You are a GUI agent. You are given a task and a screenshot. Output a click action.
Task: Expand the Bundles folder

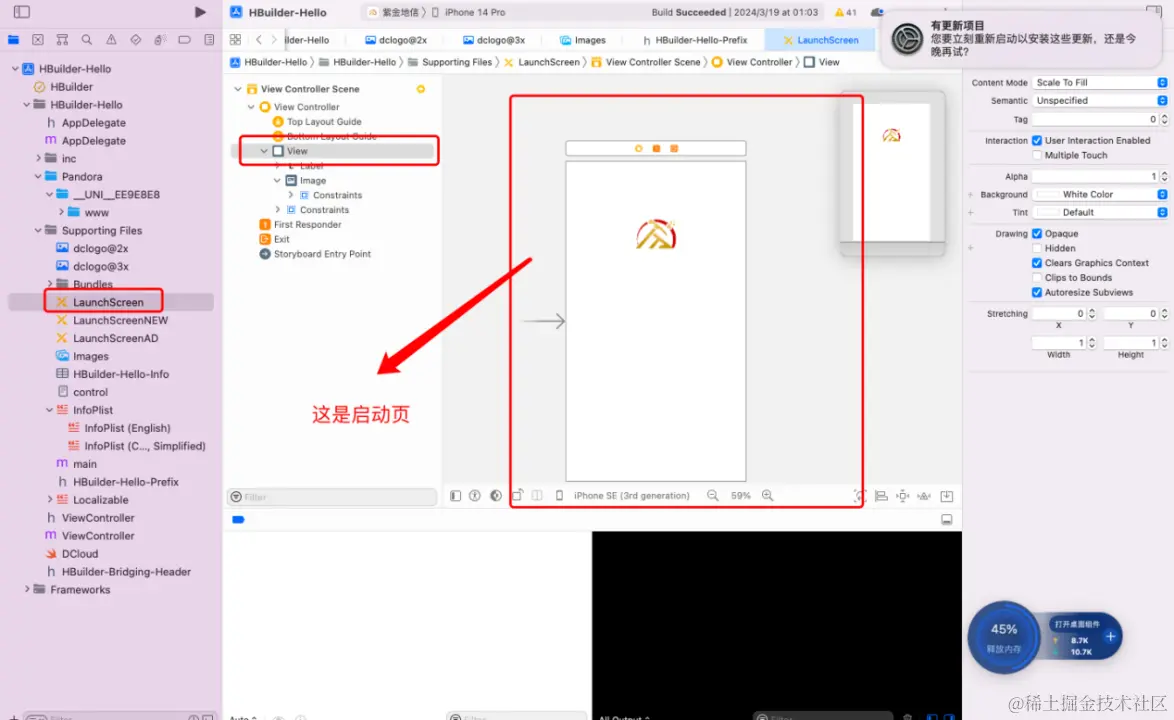tap(50, 284)
